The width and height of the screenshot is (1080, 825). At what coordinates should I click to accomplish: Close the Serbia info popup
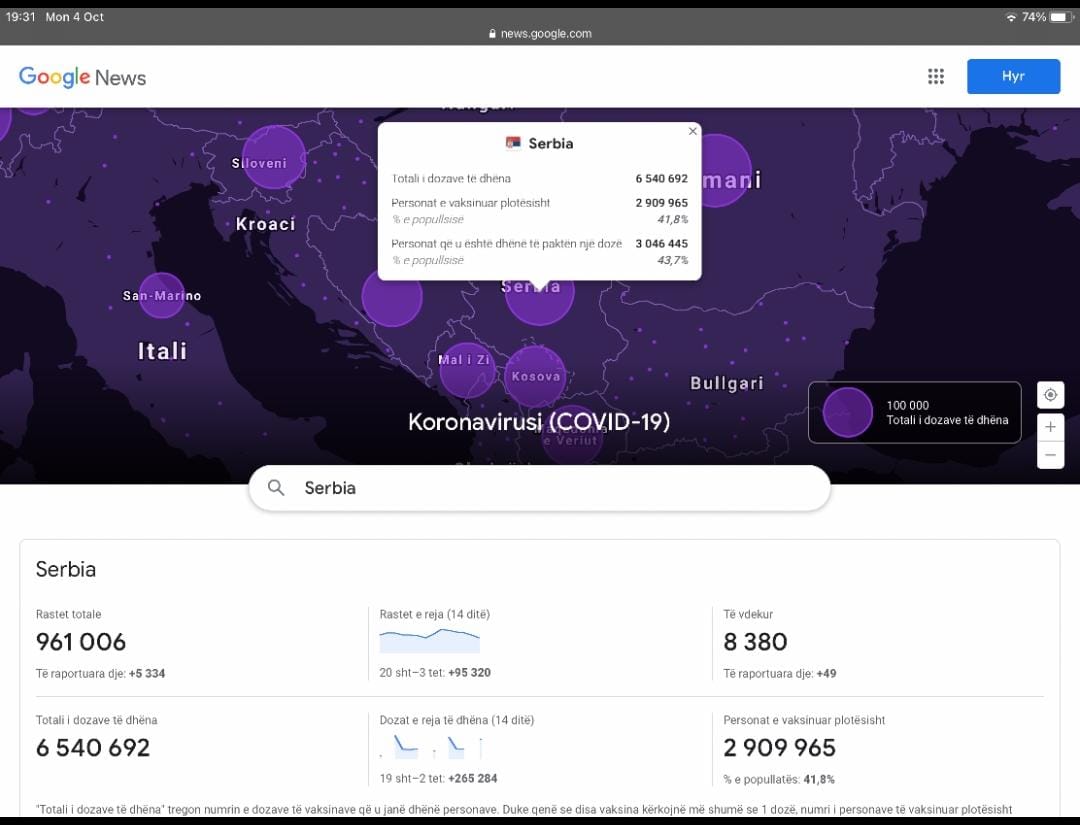coord(693,131)
